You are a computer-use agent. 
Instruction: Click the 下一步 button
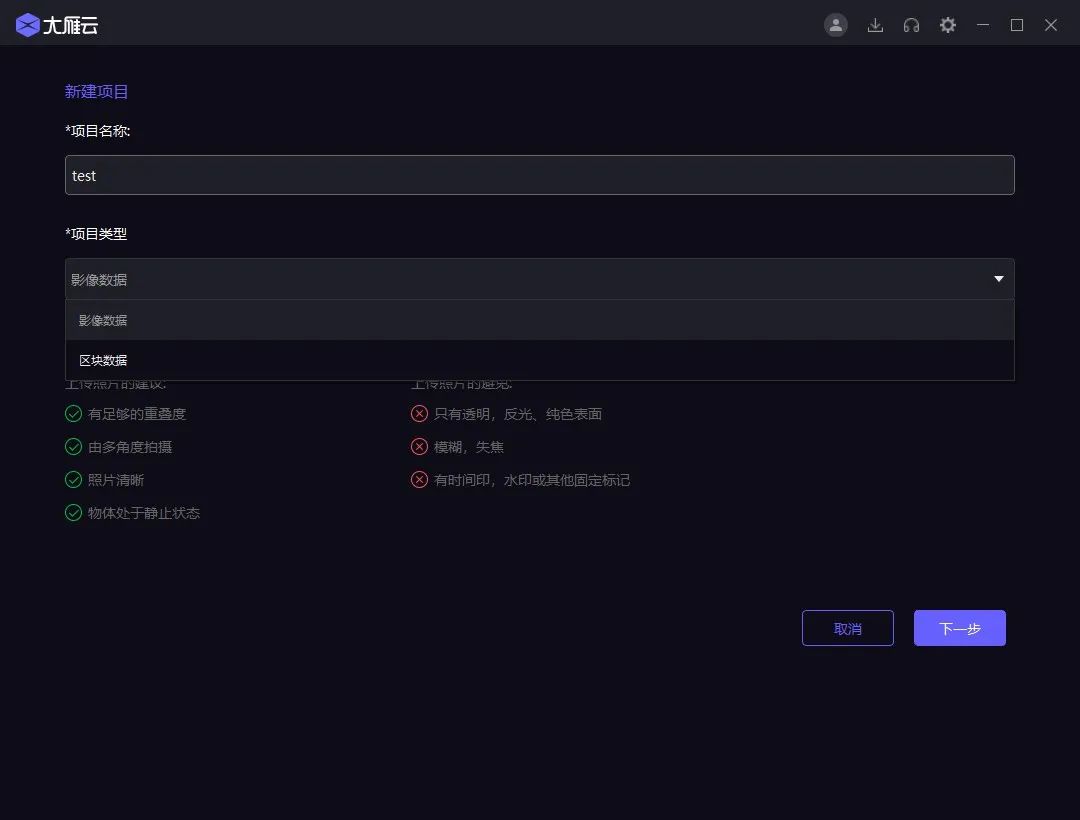click(x=959, y=628)
